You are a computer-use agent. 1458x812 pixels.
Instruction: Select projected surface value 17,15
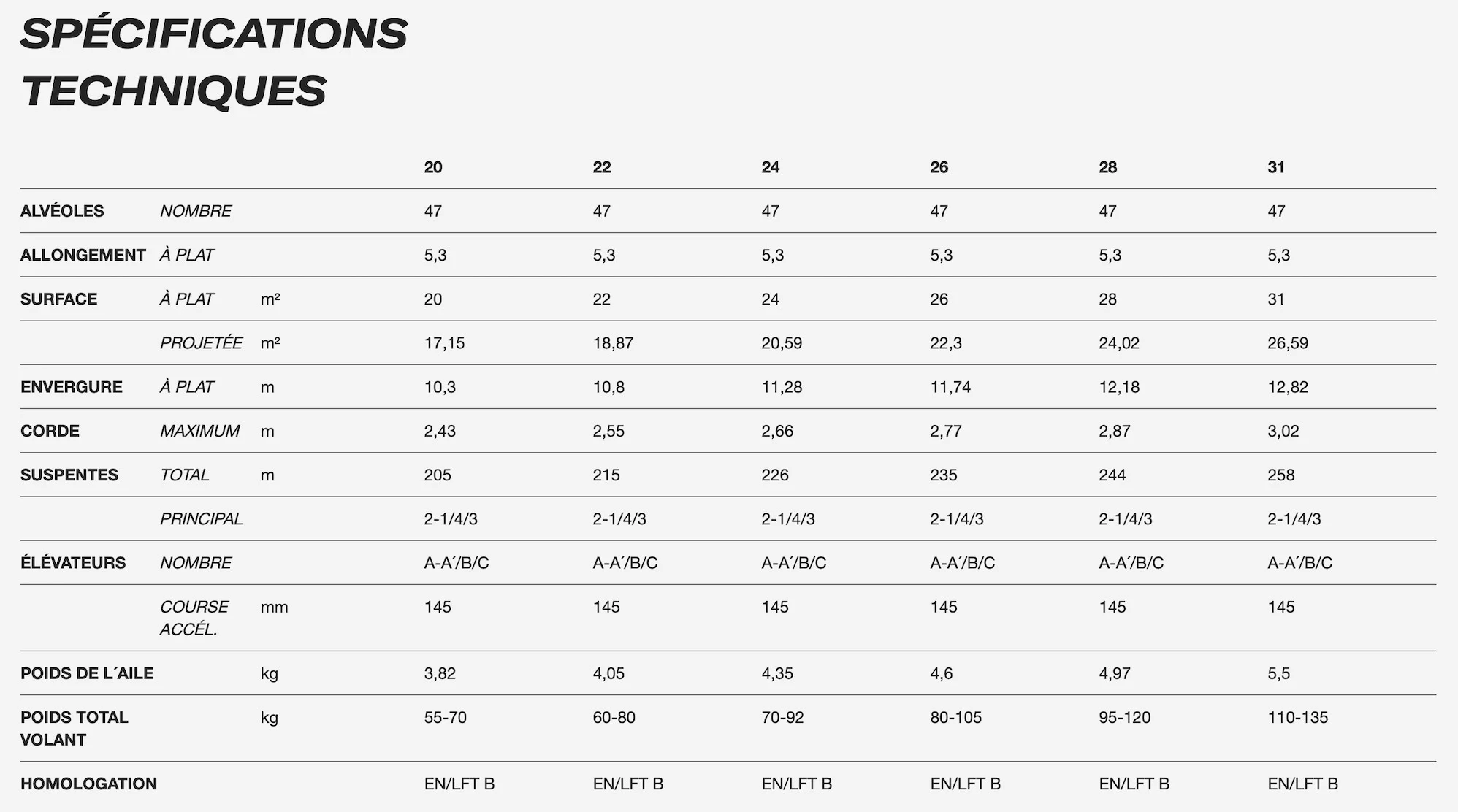coord(444,343)
